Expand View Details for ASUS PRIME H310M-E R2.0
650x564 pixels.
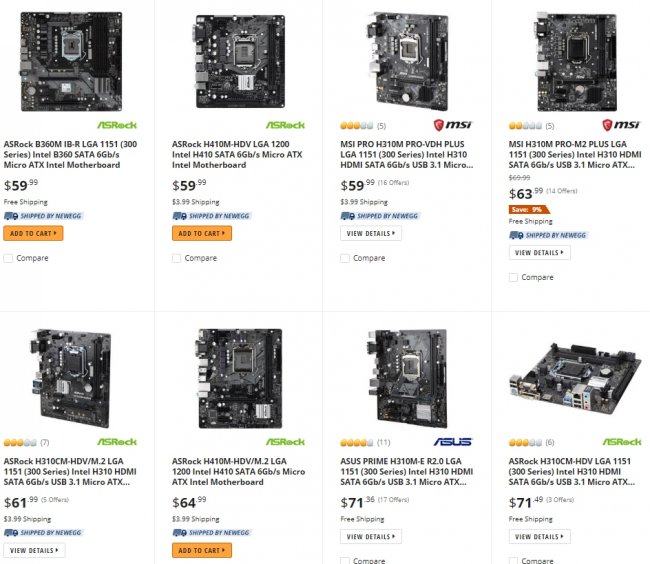pyautogui.click(x=370, y=536)
